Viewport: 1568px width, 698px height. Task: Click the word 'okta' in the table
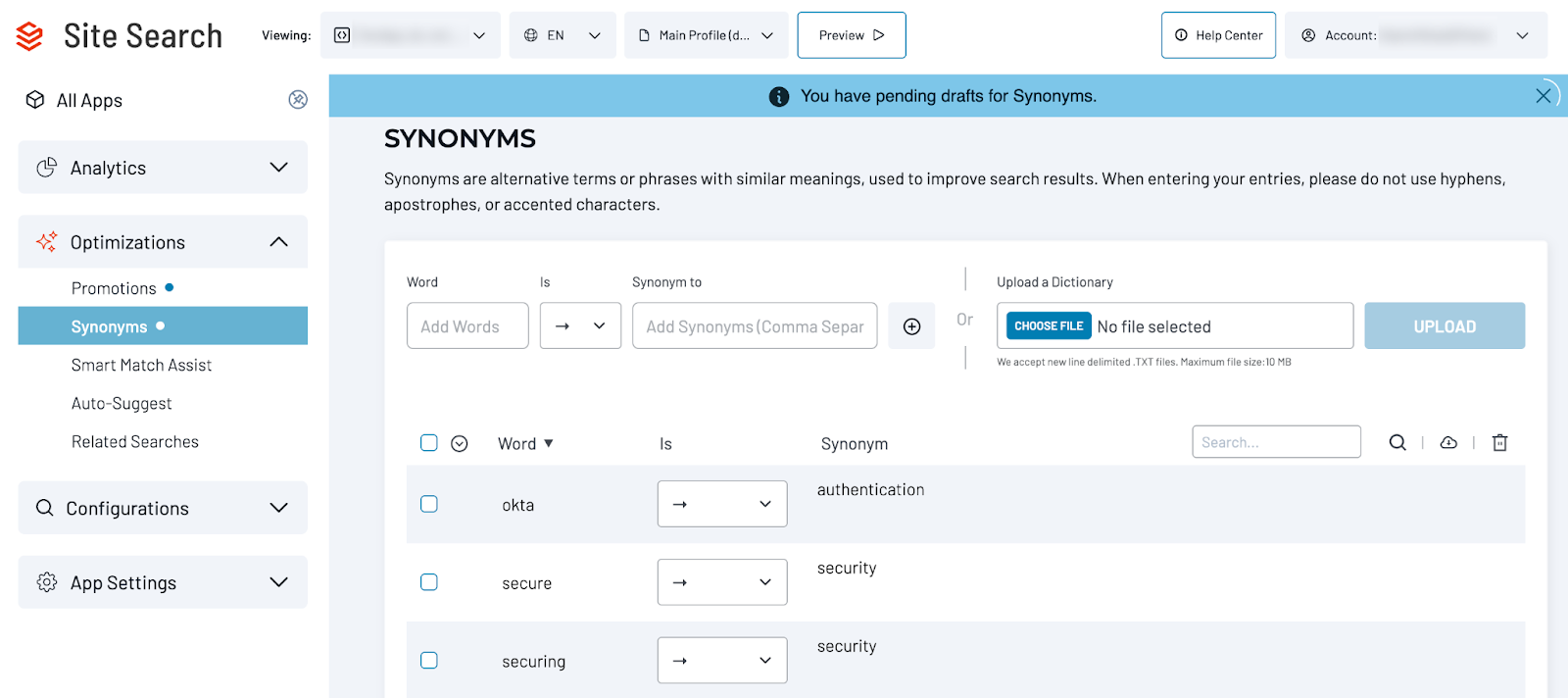517,505
